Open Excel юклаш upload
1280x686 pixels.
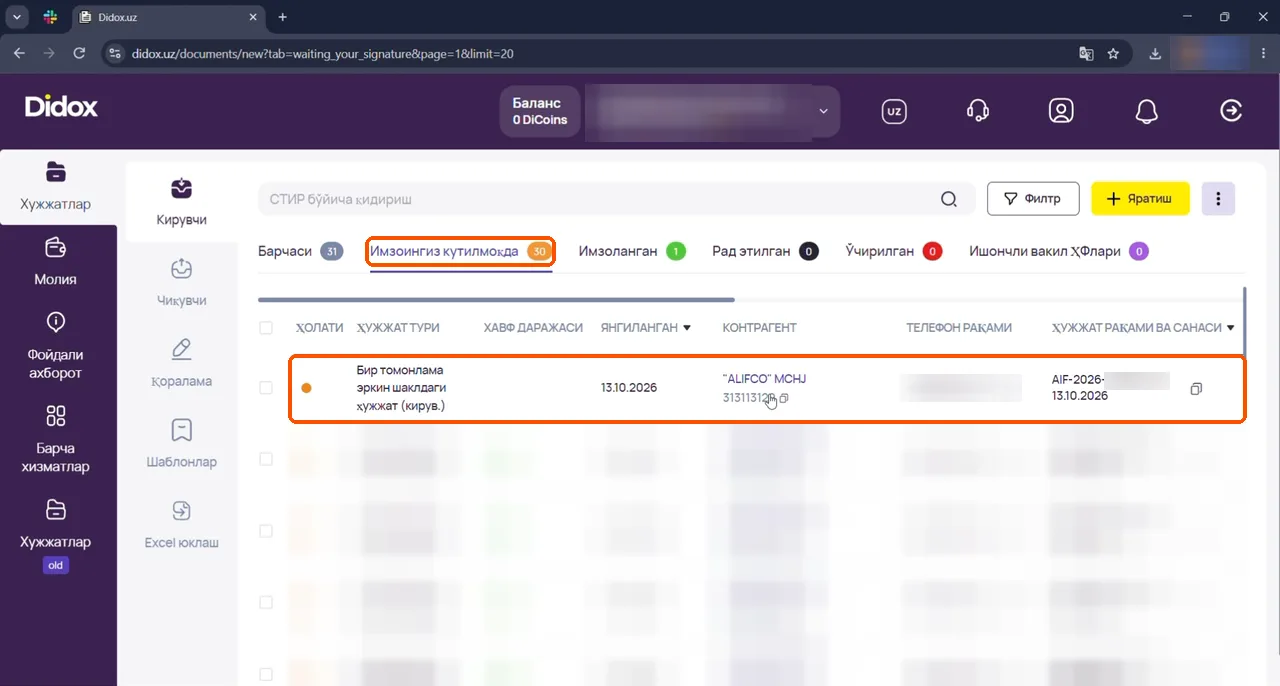[181, 525]
